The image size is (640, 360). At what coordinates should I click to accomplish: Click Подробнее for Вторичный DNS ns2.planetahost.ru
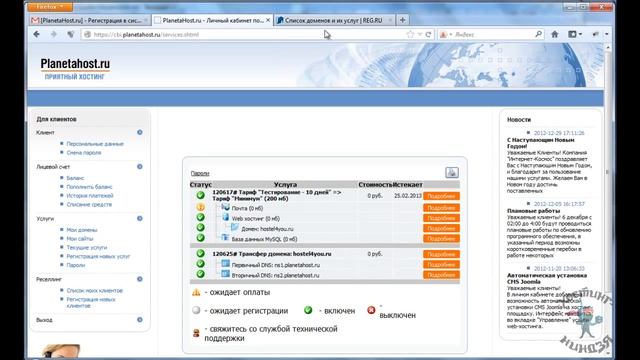click(x=441, y=275)
